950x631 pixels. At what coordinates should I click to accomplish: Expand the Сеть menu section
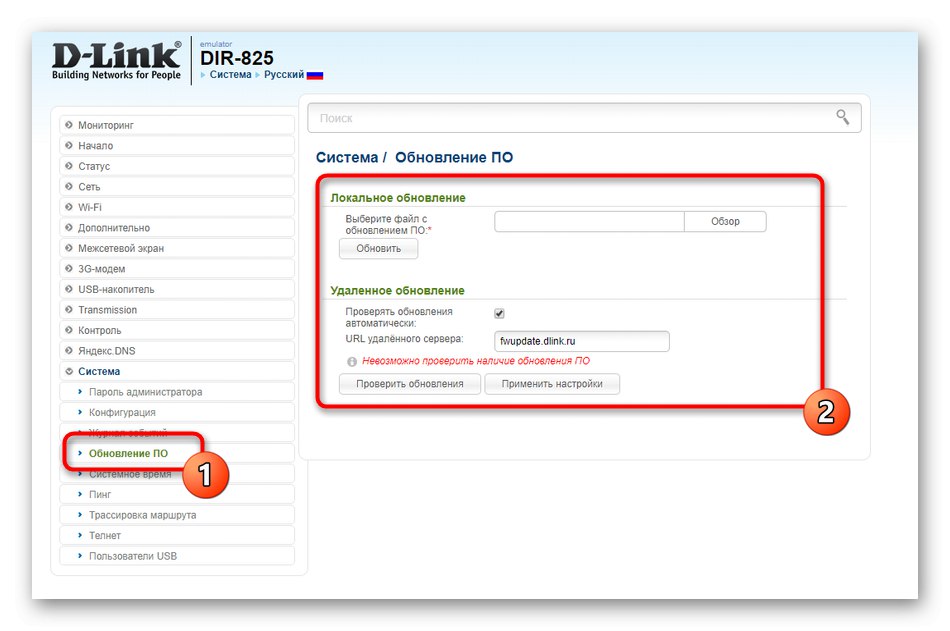click(177, 187)
